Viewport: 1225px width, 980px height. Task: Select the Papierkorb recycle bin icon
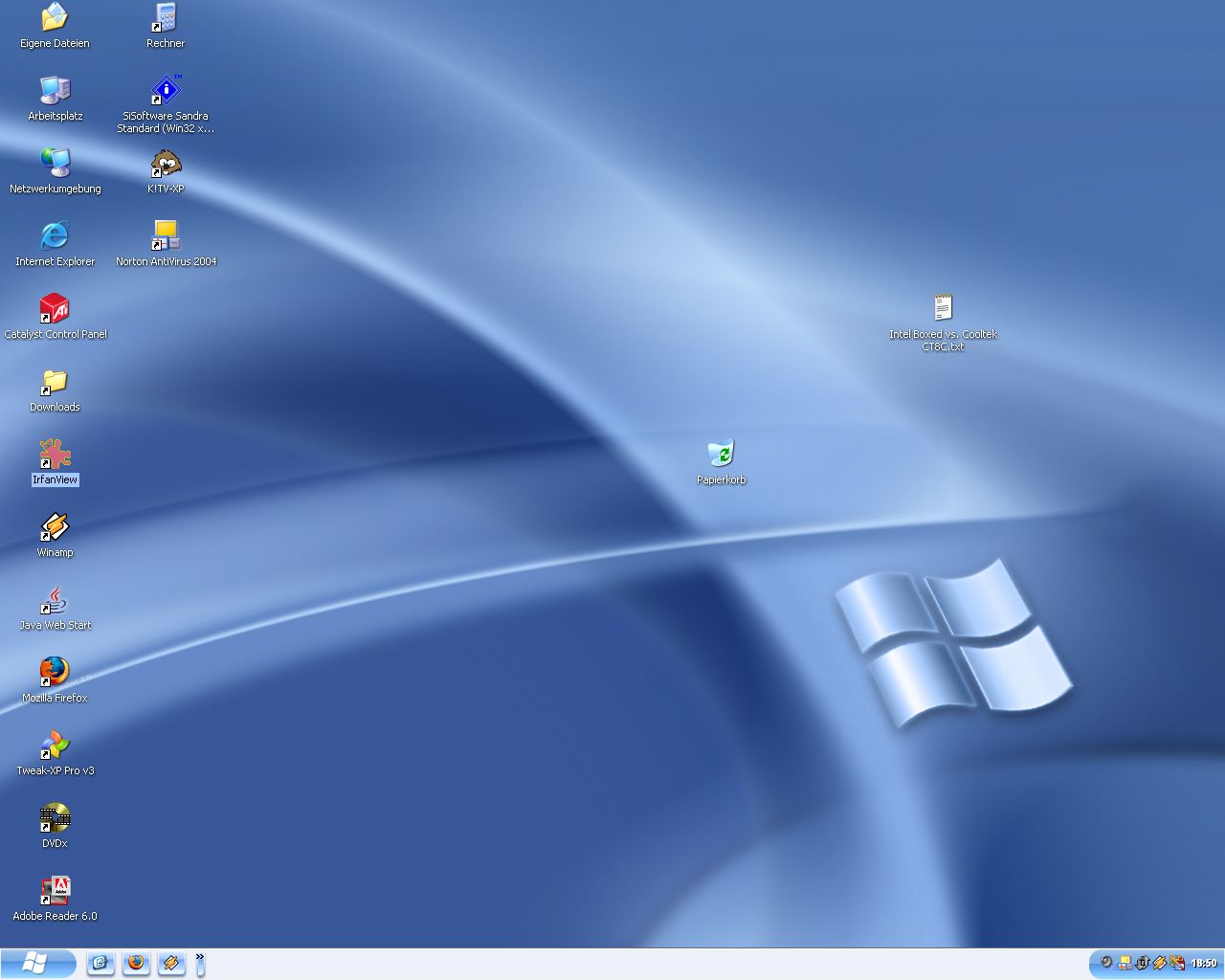721,455
